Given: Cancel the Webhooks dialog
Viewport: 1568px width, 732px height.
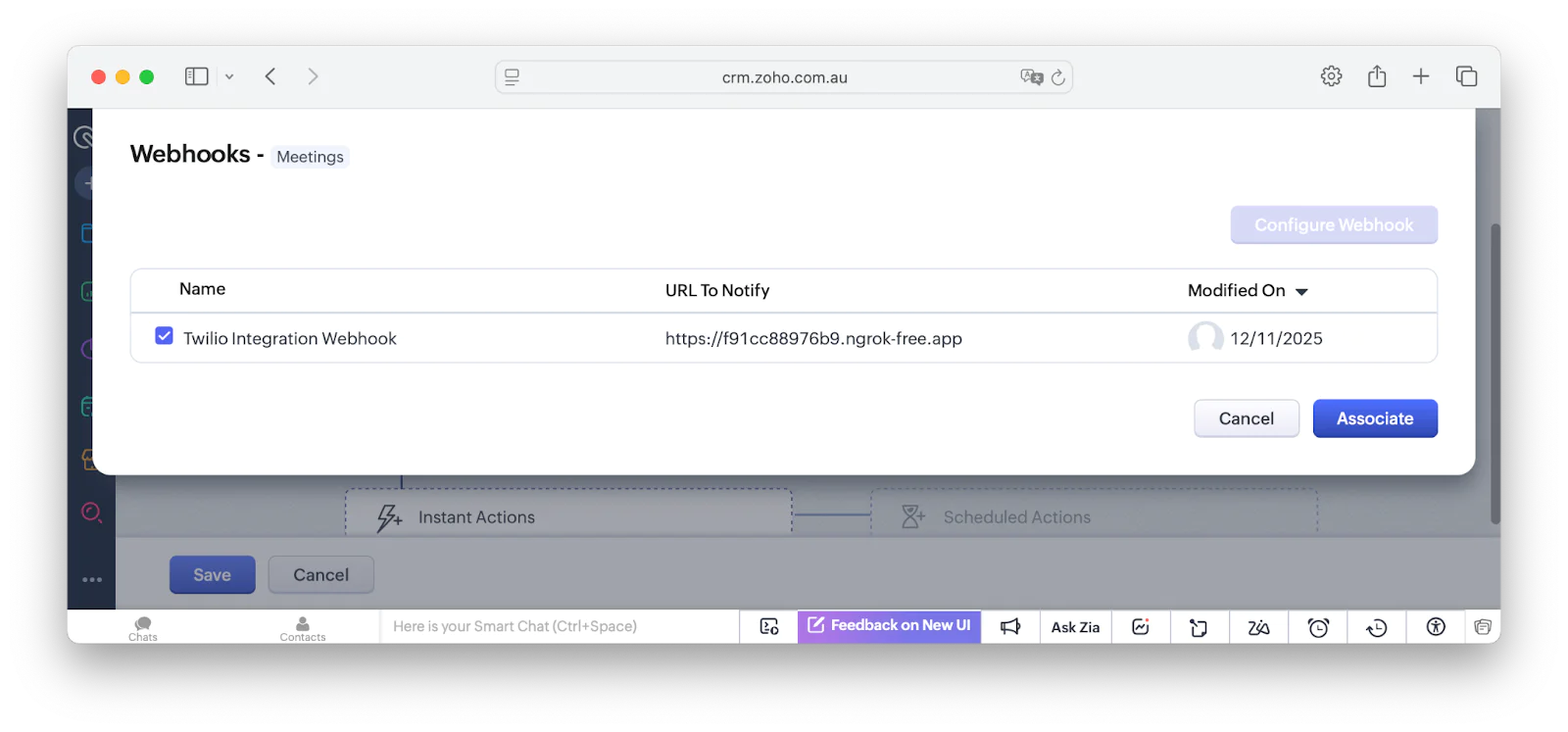Looking at the screenshot, I should click(1246, 418).
